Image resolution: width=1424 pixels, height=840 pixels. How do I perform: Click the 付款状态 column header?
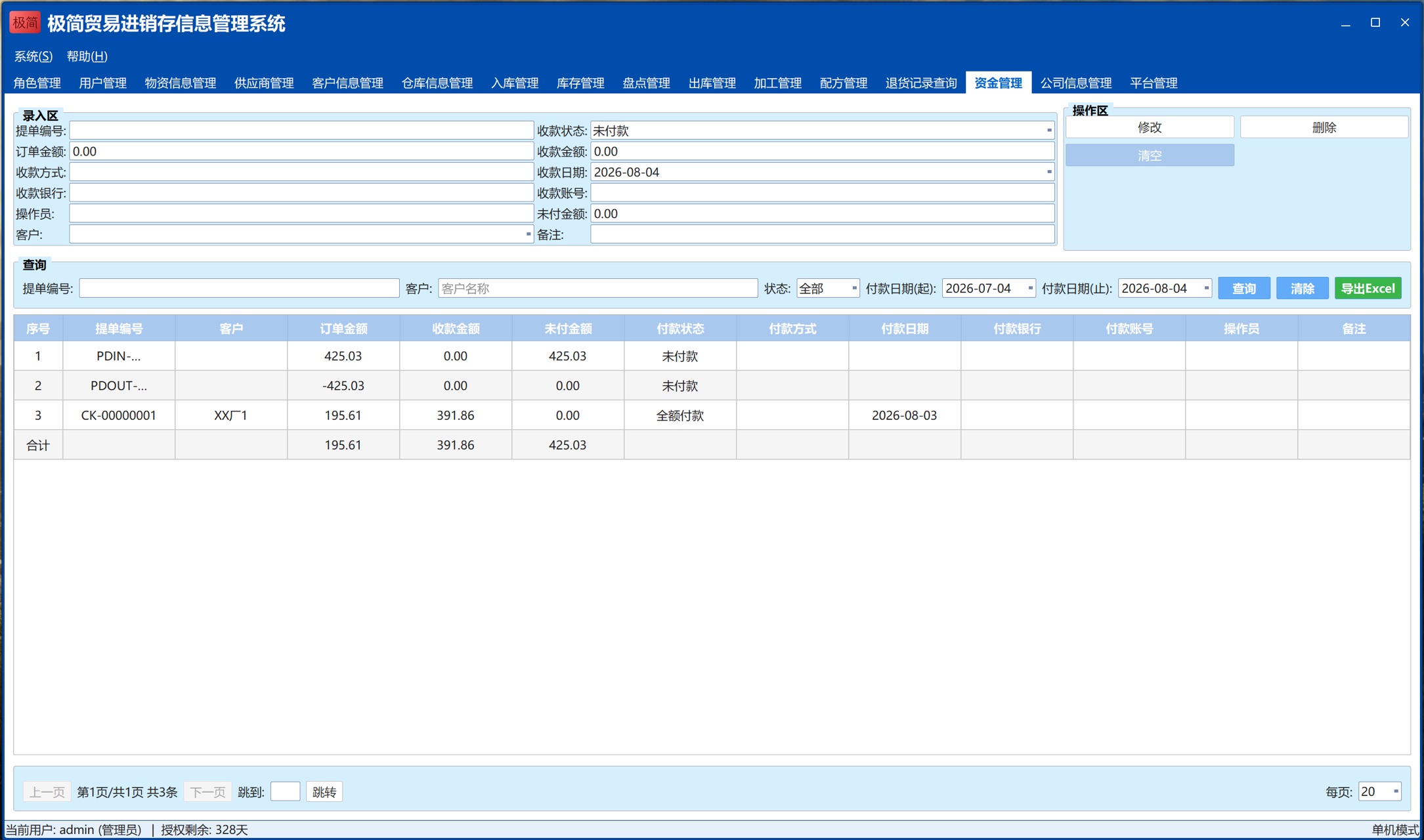tap(680, 329)
